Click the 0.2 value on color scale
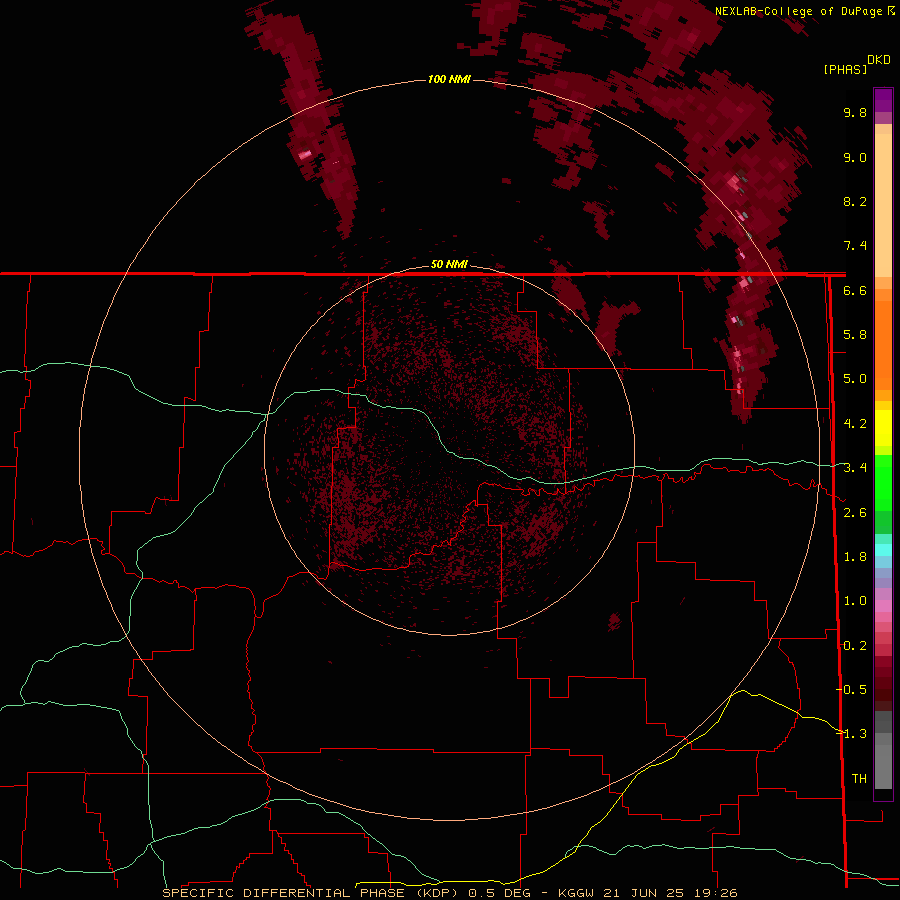900x900 pixels. 855,646
